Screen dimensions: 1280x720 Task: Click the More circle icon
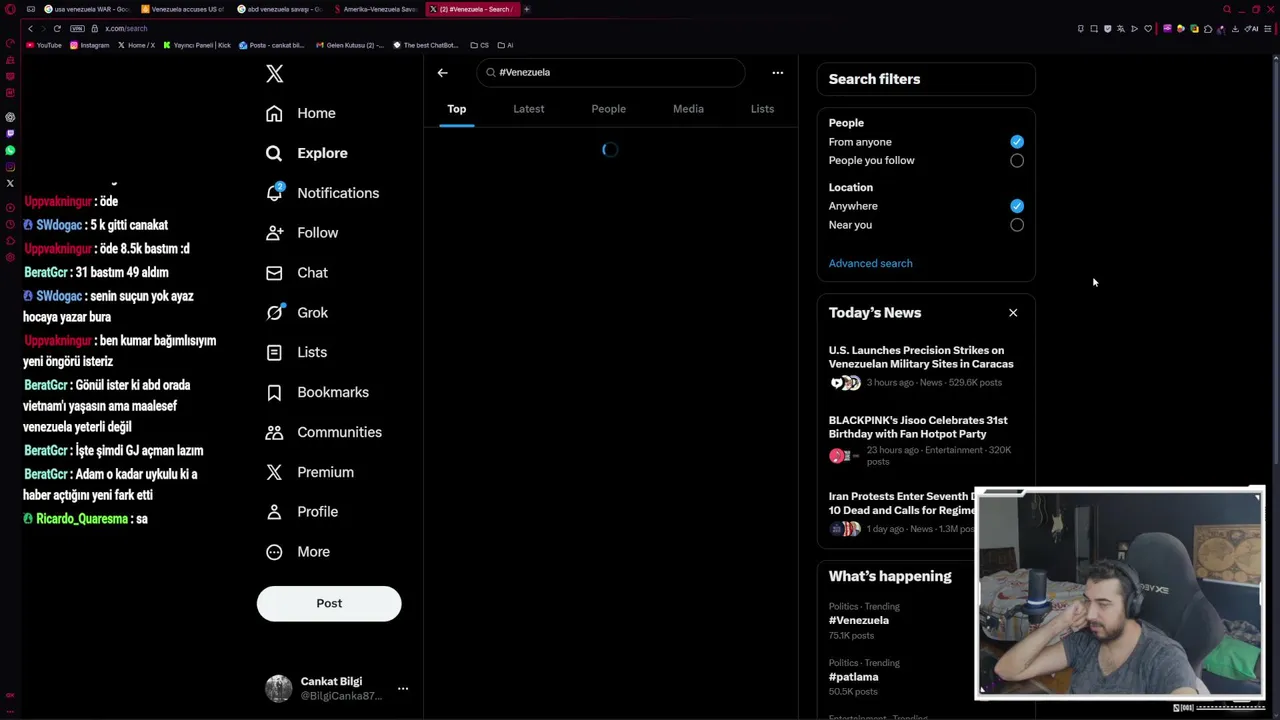click(x=274, y=551)
